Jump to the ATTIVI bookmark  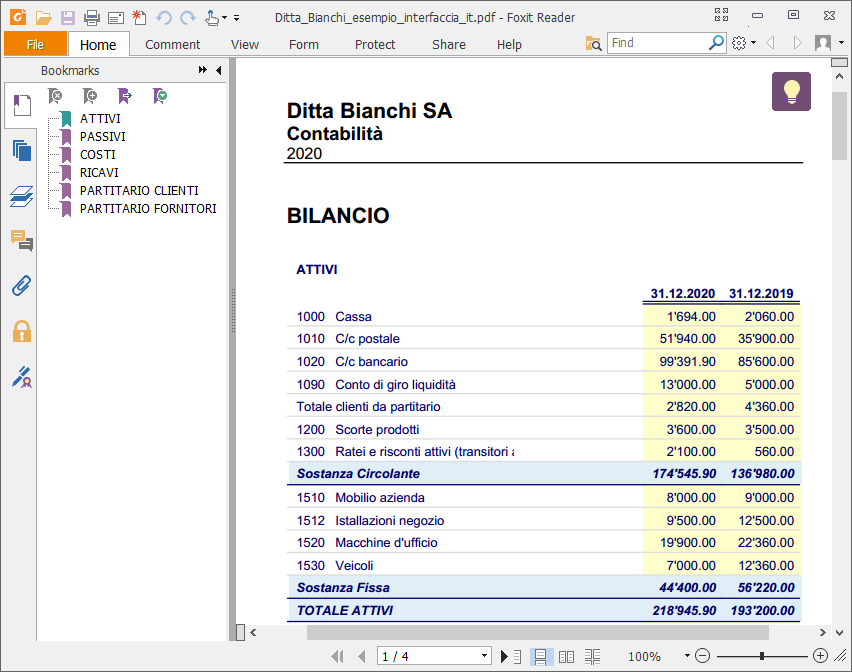100,118
